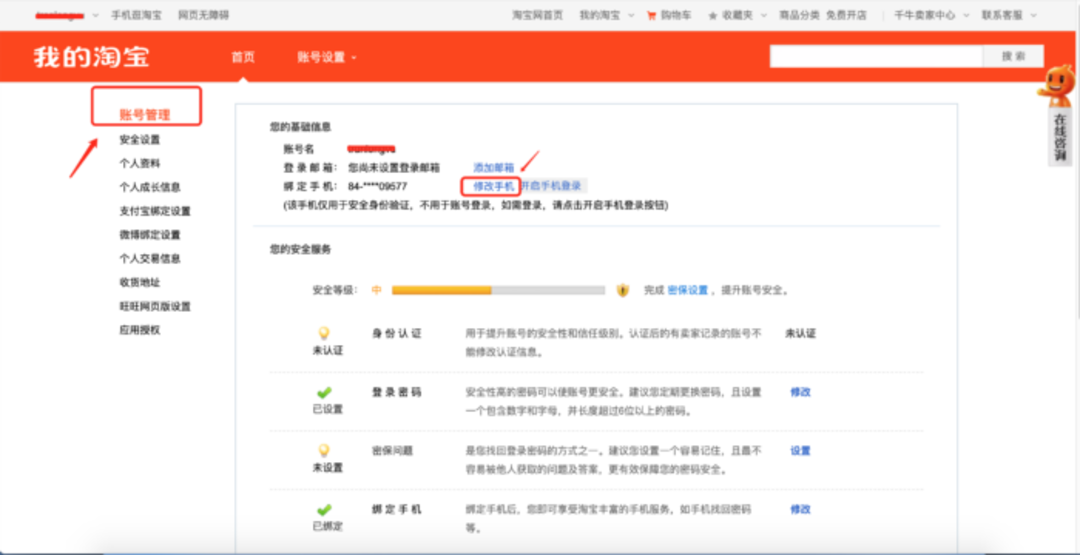Image resolution: width=1080 pixels, height=555 pixels.
Task: Open 账号管理 in the sidebar
Action: (x=145, y=114)
